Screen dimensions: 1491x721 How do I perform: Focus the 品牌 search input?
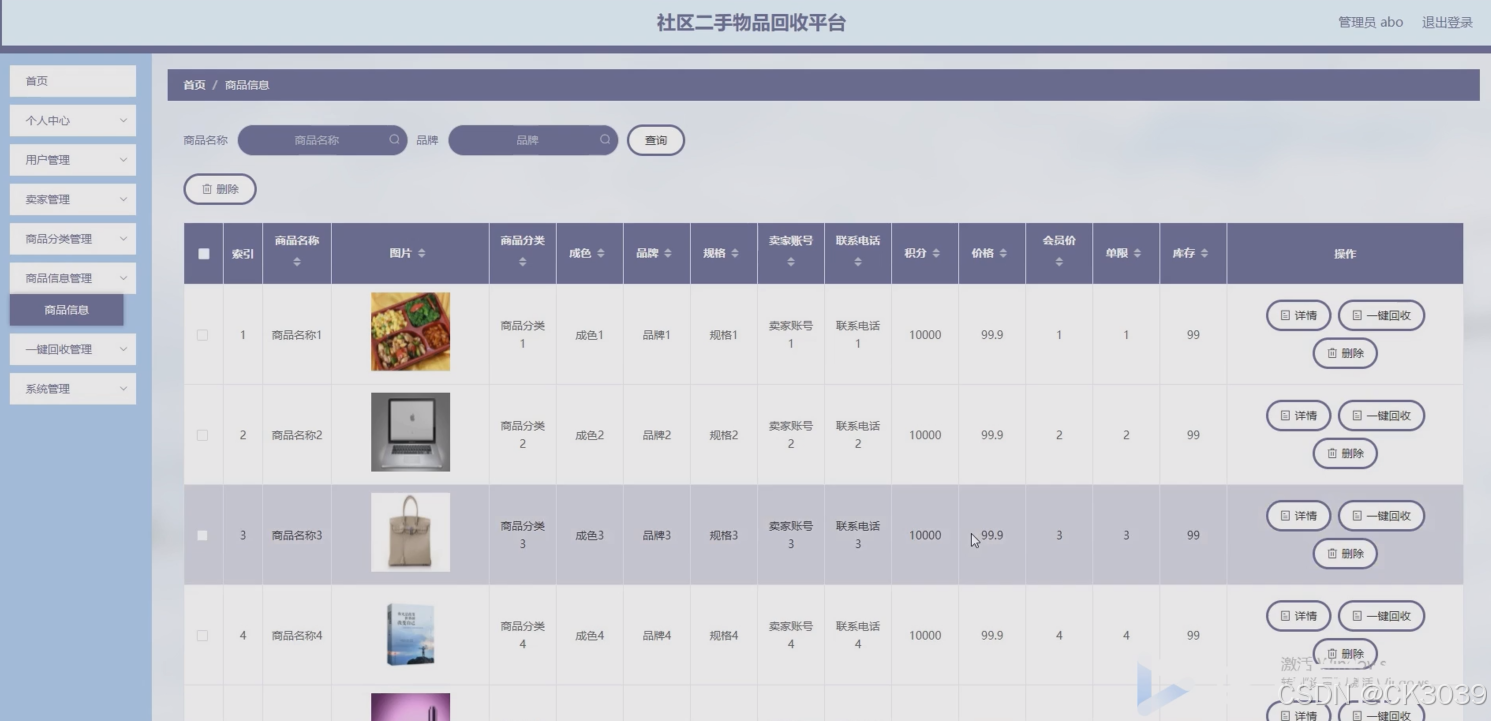click(x=533, y=140)
